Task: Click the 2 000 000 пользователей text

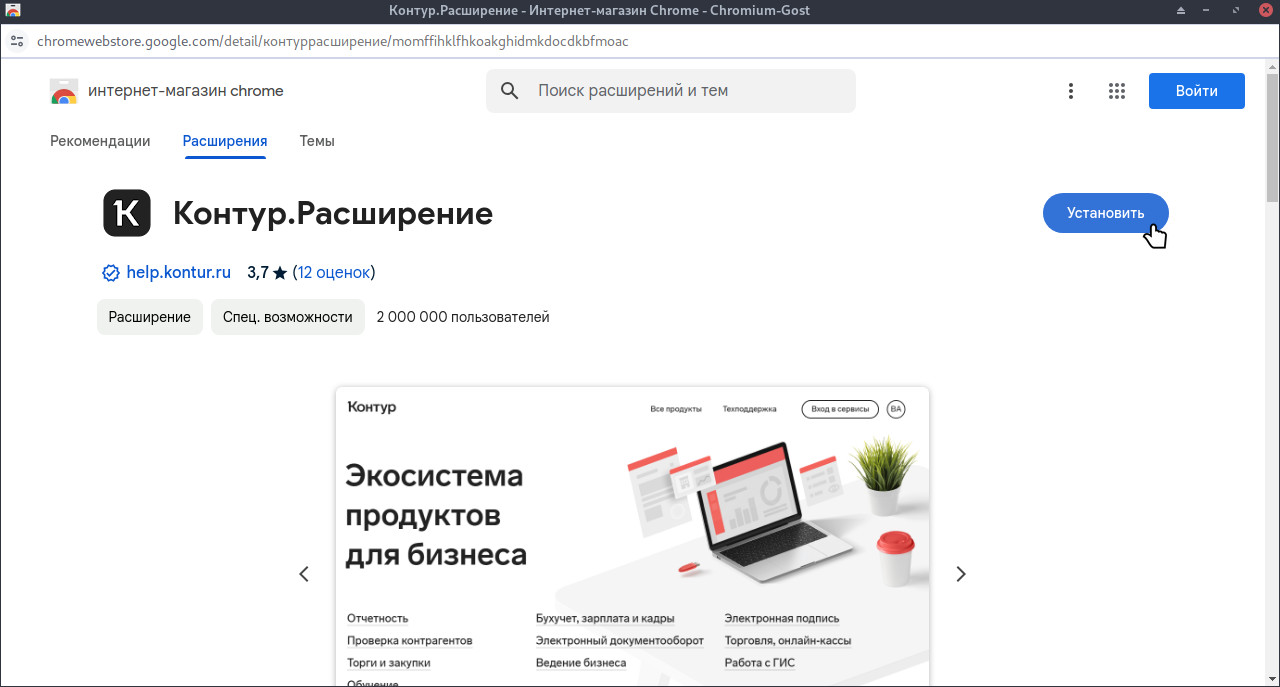Action: tap(463, 317)
